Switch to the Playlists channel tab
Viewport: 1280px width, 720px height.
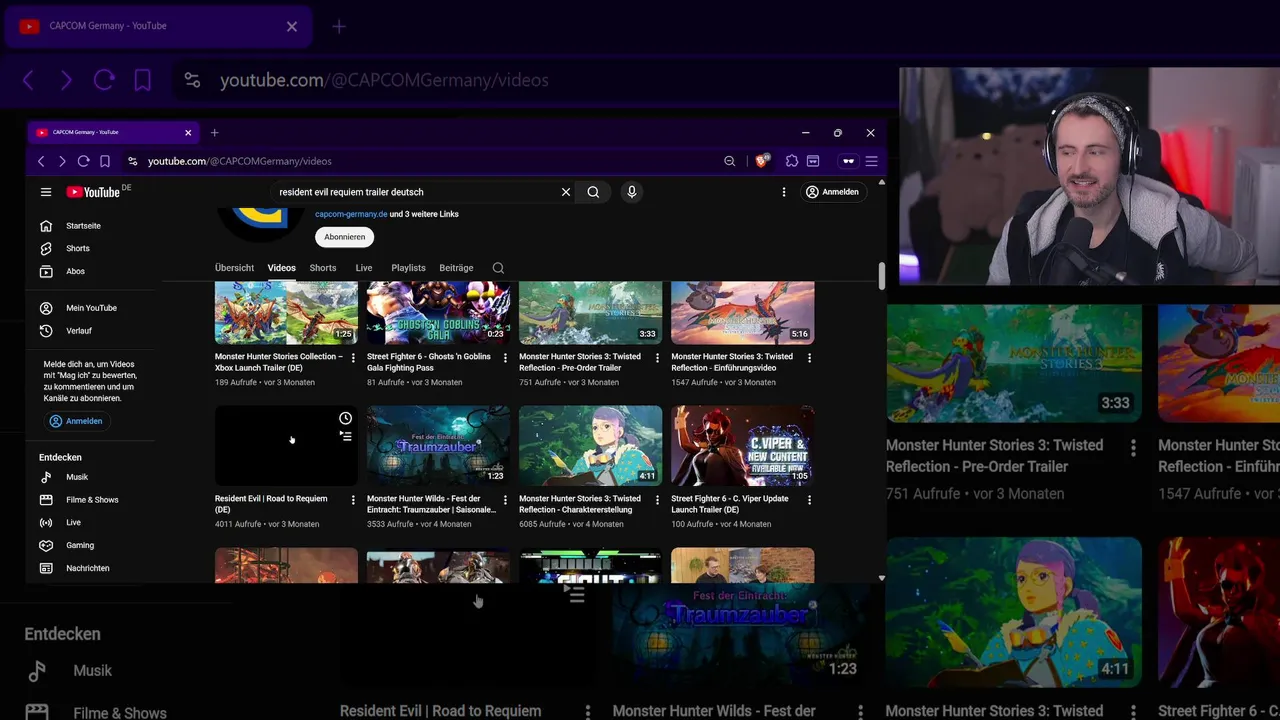(408, 268)
